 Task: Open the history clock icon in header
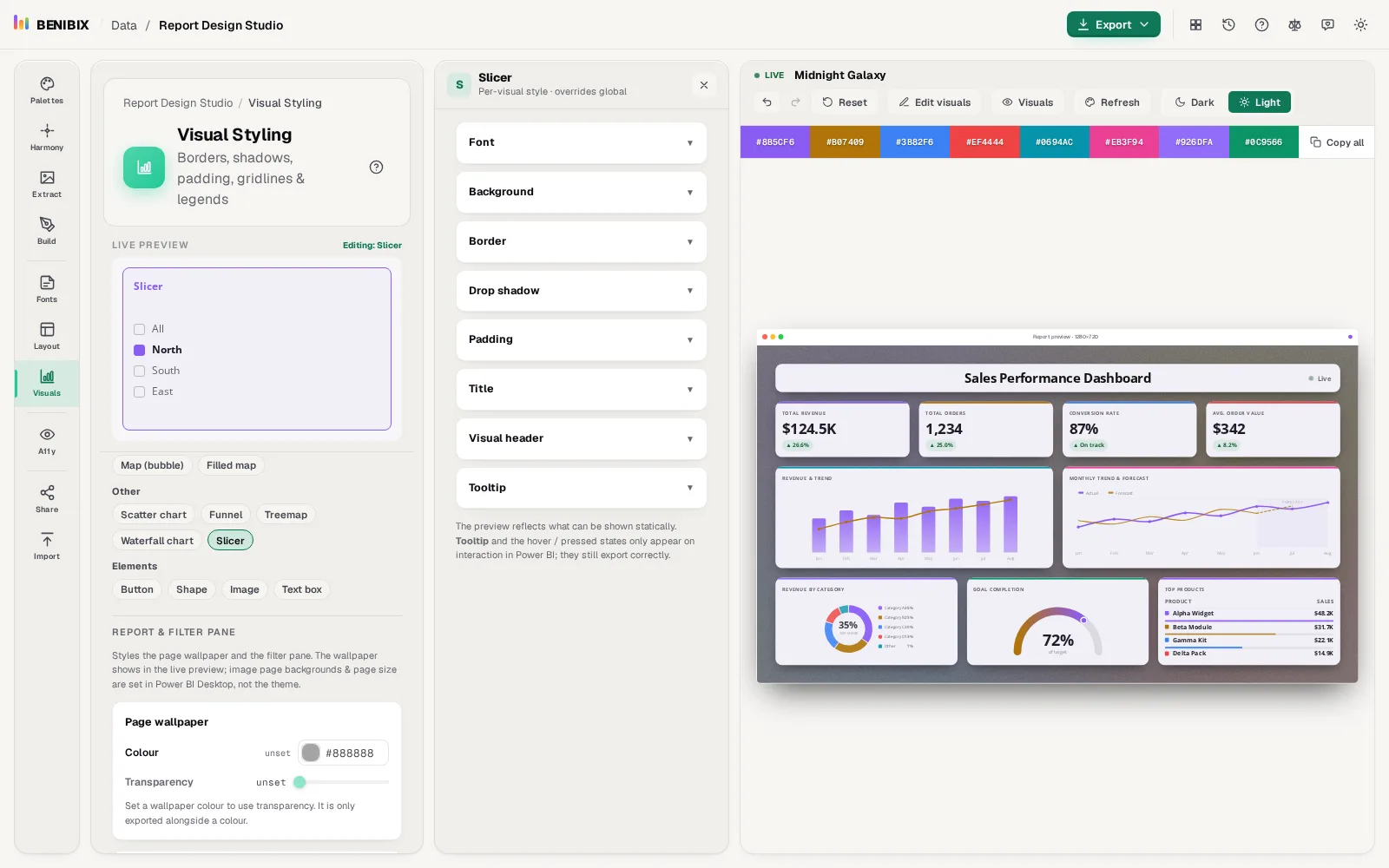coord(1228,25)
